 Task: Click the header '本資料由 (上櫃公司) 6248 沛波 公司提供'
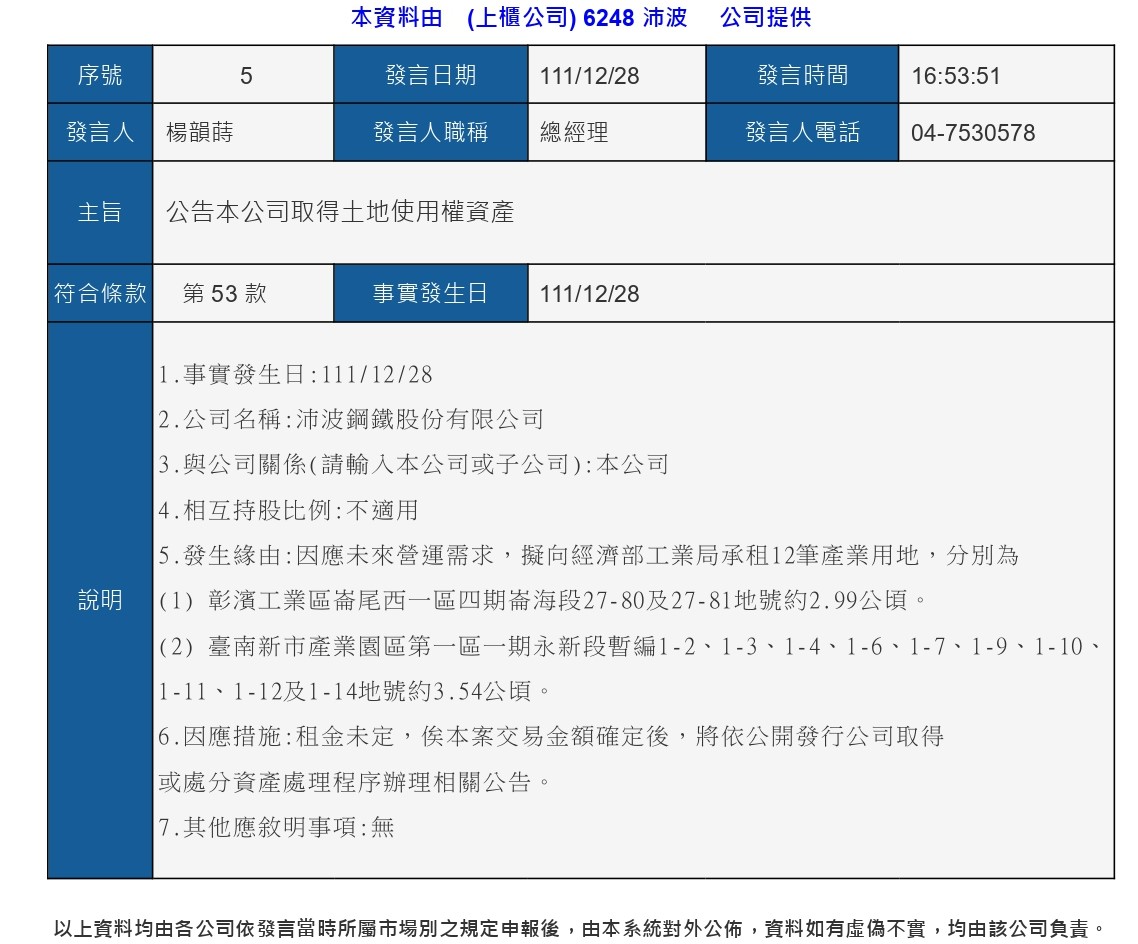581,17
